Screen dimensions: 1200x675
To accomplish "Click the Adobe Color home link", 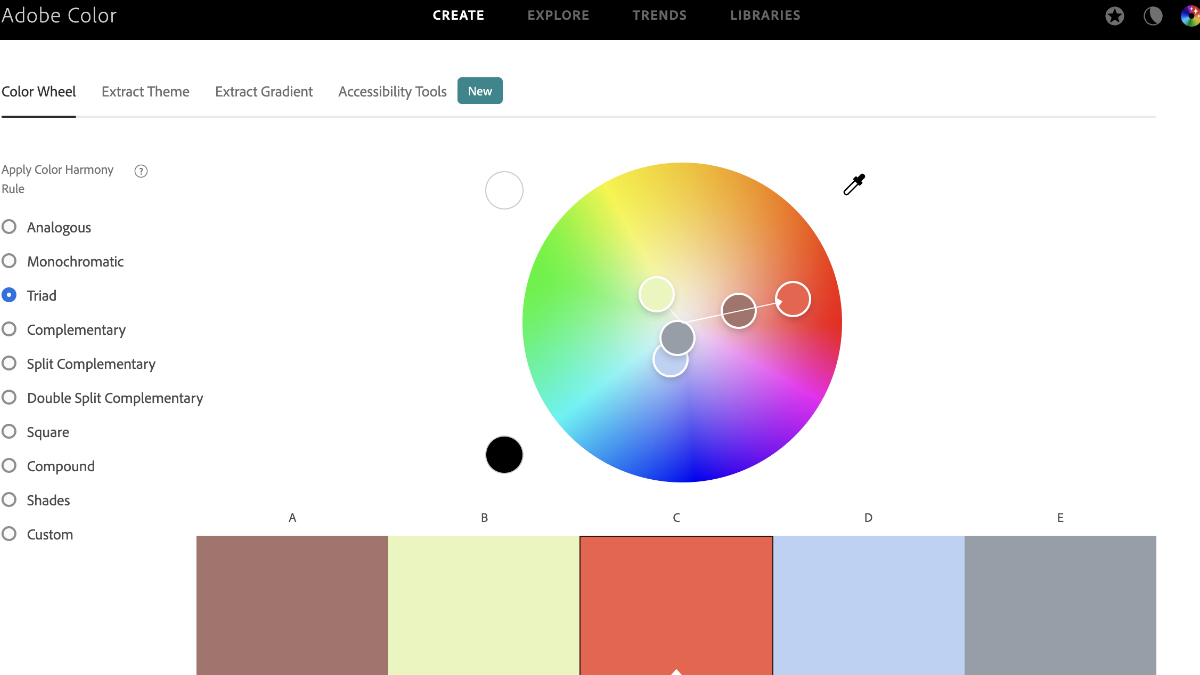I will (x=60, y=16).
